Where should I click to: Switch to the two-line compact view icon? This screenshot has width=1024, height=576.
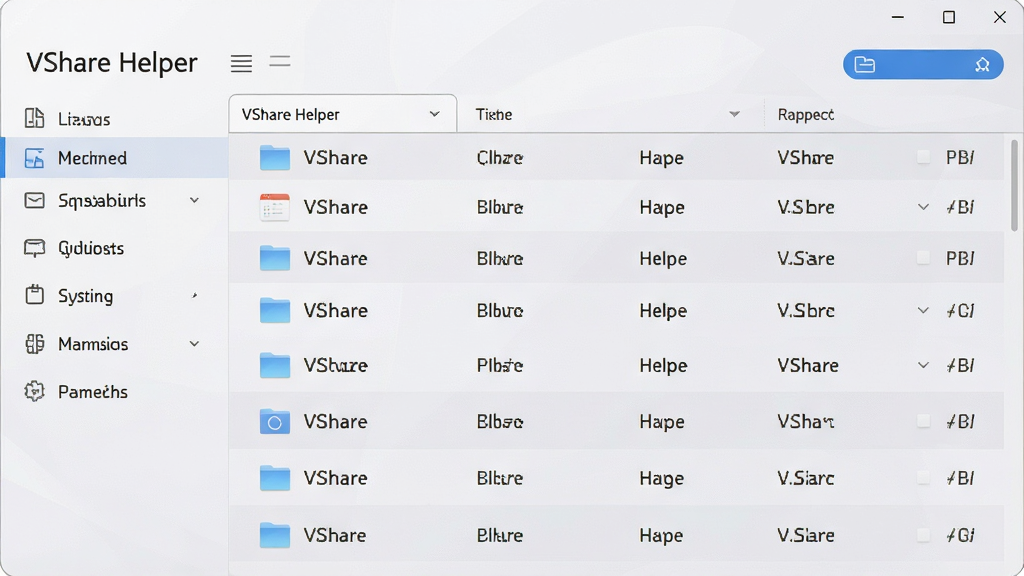(x=280, y=62)
